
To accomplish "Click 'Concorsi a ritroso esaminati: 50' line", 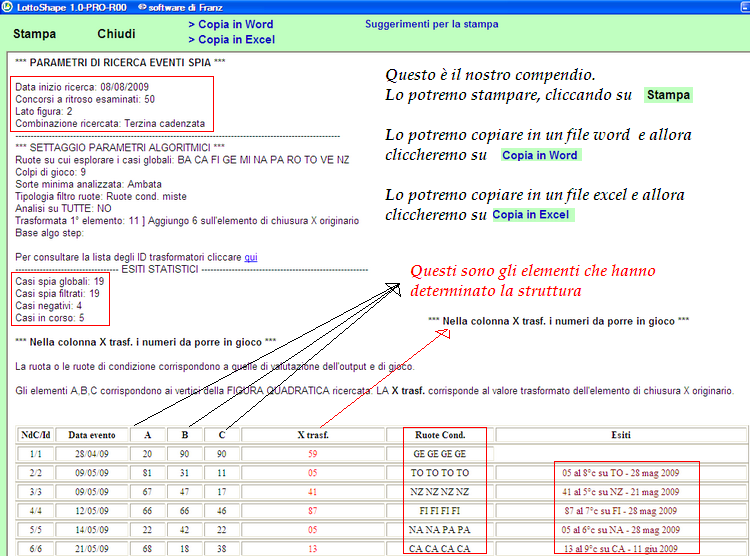I will pos(85,99).
